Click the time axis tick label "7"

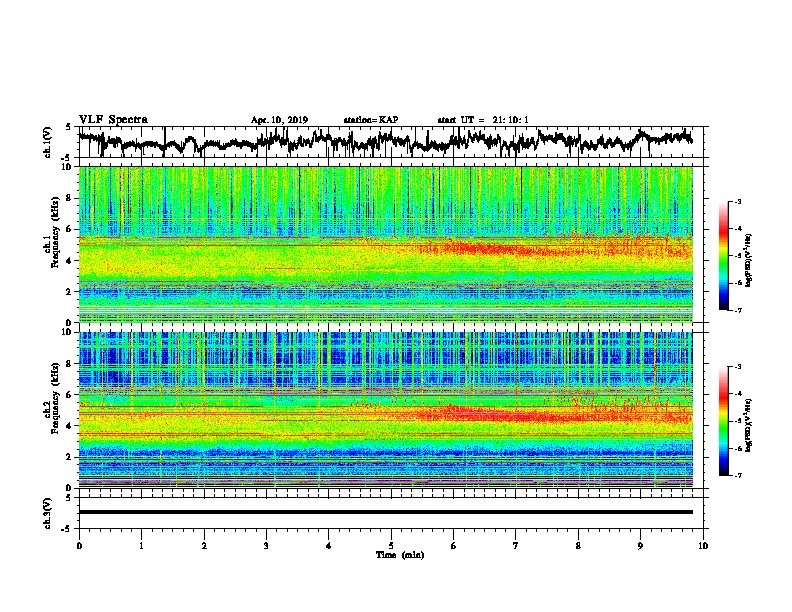[x=516, y=546]
